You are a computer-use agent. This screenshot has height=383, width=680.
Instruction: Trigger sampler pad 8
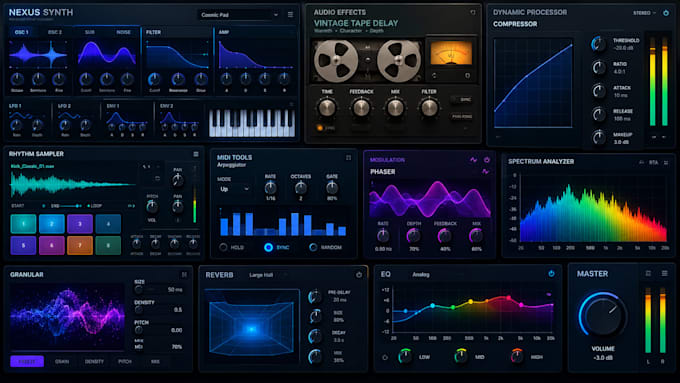click(x=108, y=245)
